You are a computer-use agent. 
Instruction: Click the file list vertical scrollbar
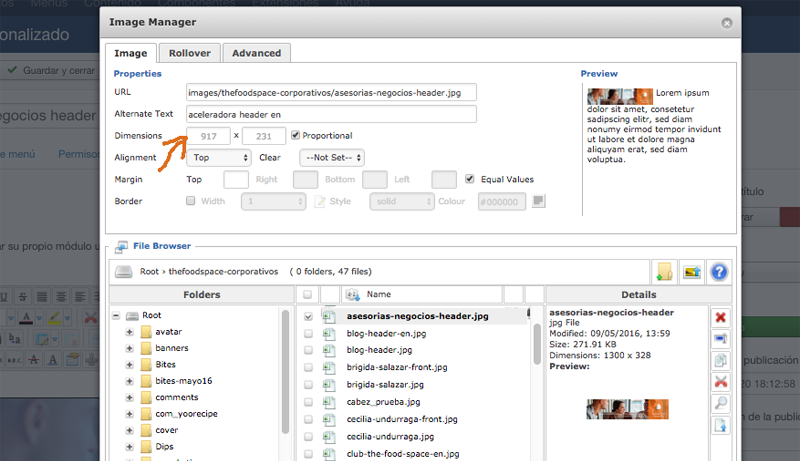[x=537, y=344]
